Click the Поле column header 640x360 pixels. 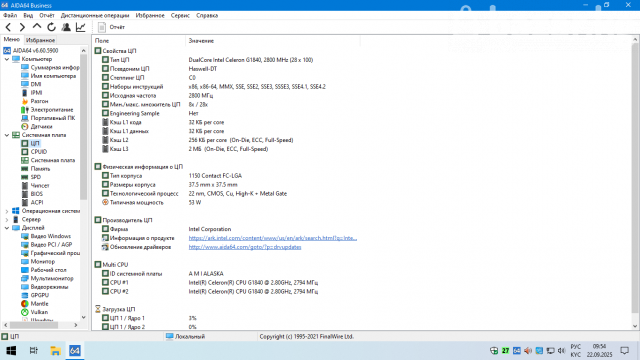pyautogui.click(x=139, y=41)
